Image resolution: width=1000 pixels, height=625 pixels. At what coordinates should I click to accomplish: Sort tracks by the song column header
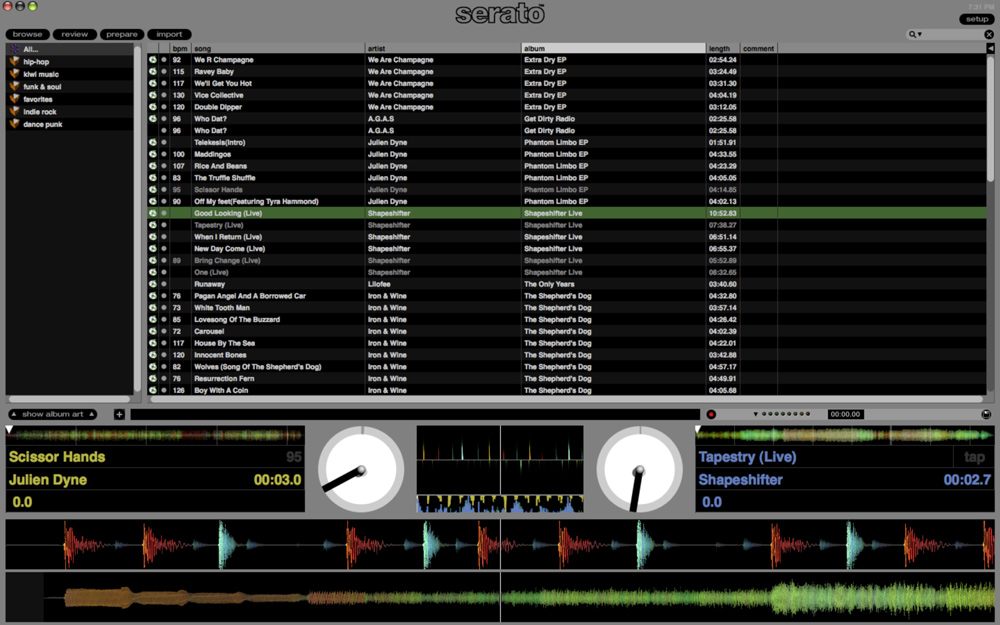[278, 48]
